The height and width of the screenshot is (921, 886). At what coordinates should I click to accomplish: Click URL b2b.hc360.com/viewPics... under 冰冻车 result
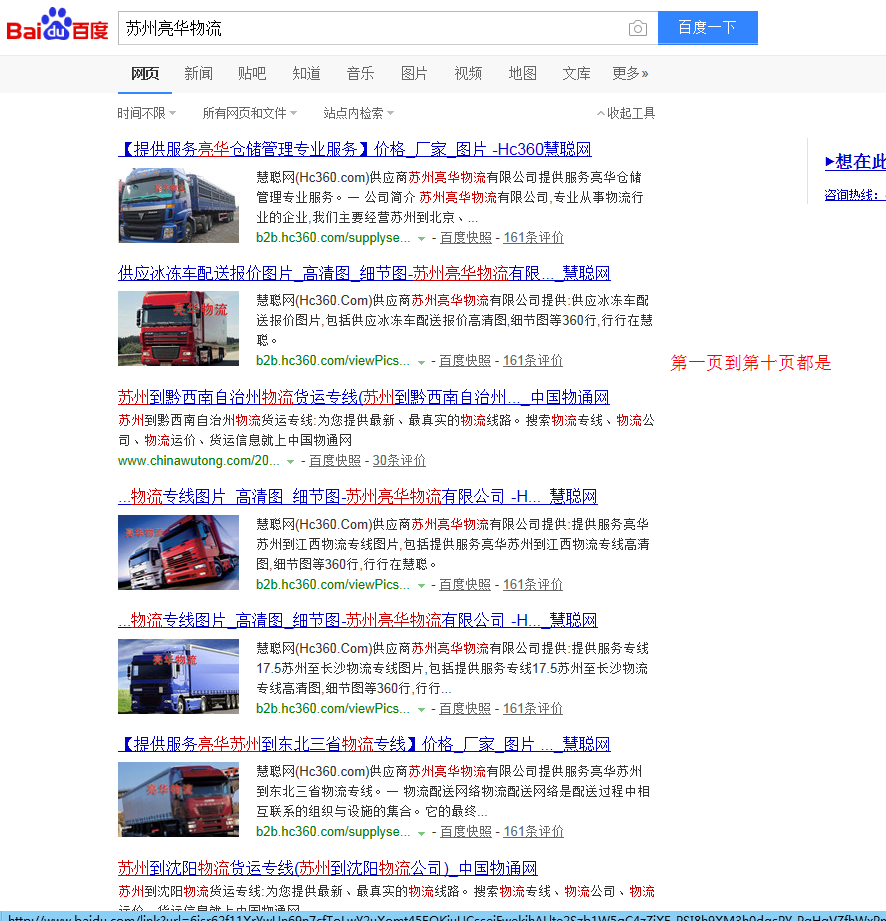tap(333, 361)
